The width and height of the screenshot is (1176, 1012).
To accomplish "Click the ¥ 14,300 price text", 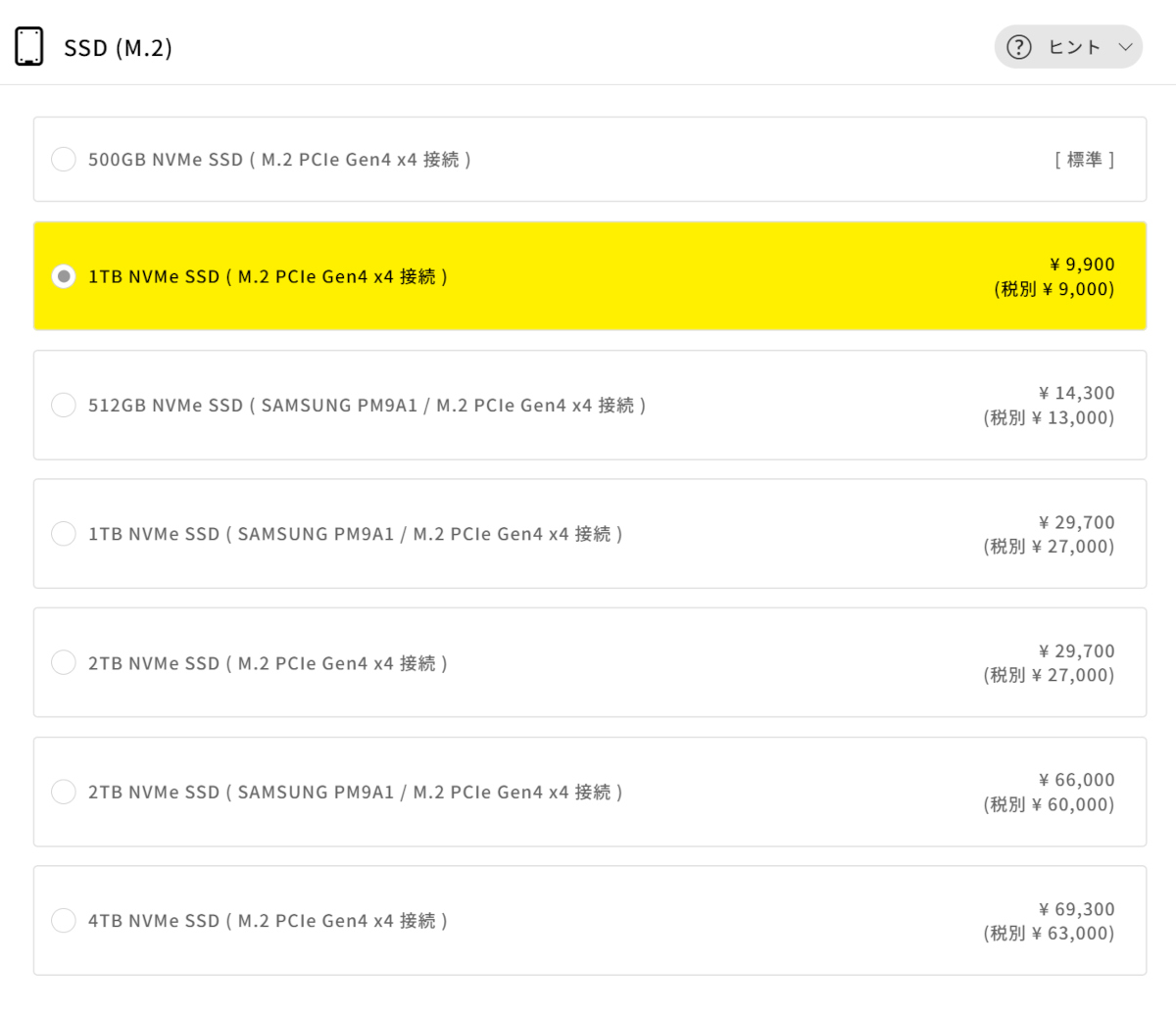I will coord(1076,393).
